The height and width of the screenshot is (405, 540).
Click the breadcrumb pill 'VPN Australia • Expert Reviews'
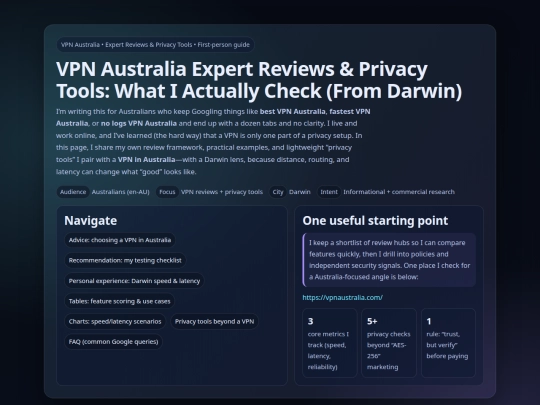click(x=155, y=45)
